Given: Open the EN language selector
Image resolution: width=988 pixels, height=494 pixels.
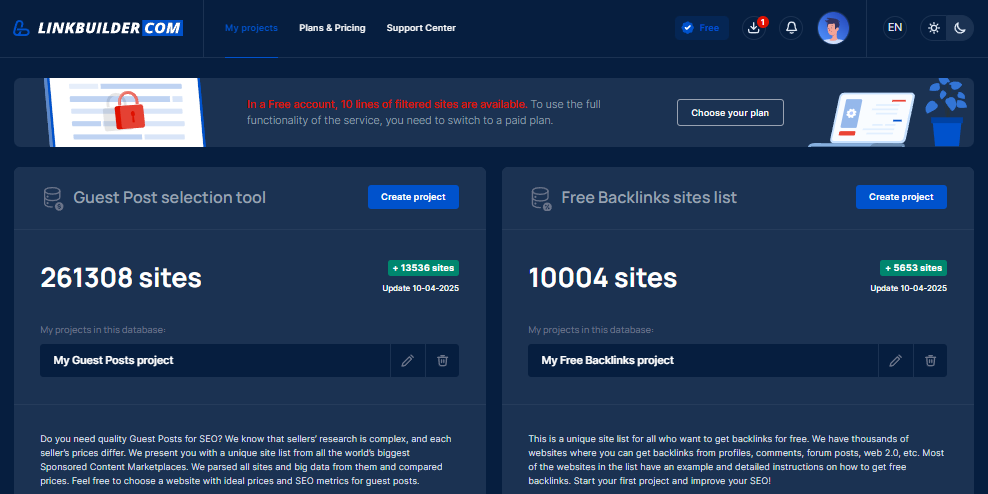Looking at the screenshot, I should pyautogui.click(x=895, y=28).
